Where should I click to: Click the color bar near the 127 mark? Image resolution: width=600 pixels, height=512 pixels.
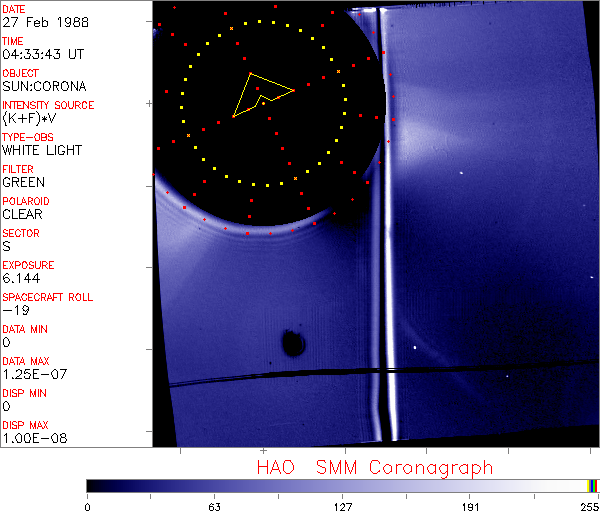click(342, 485)
